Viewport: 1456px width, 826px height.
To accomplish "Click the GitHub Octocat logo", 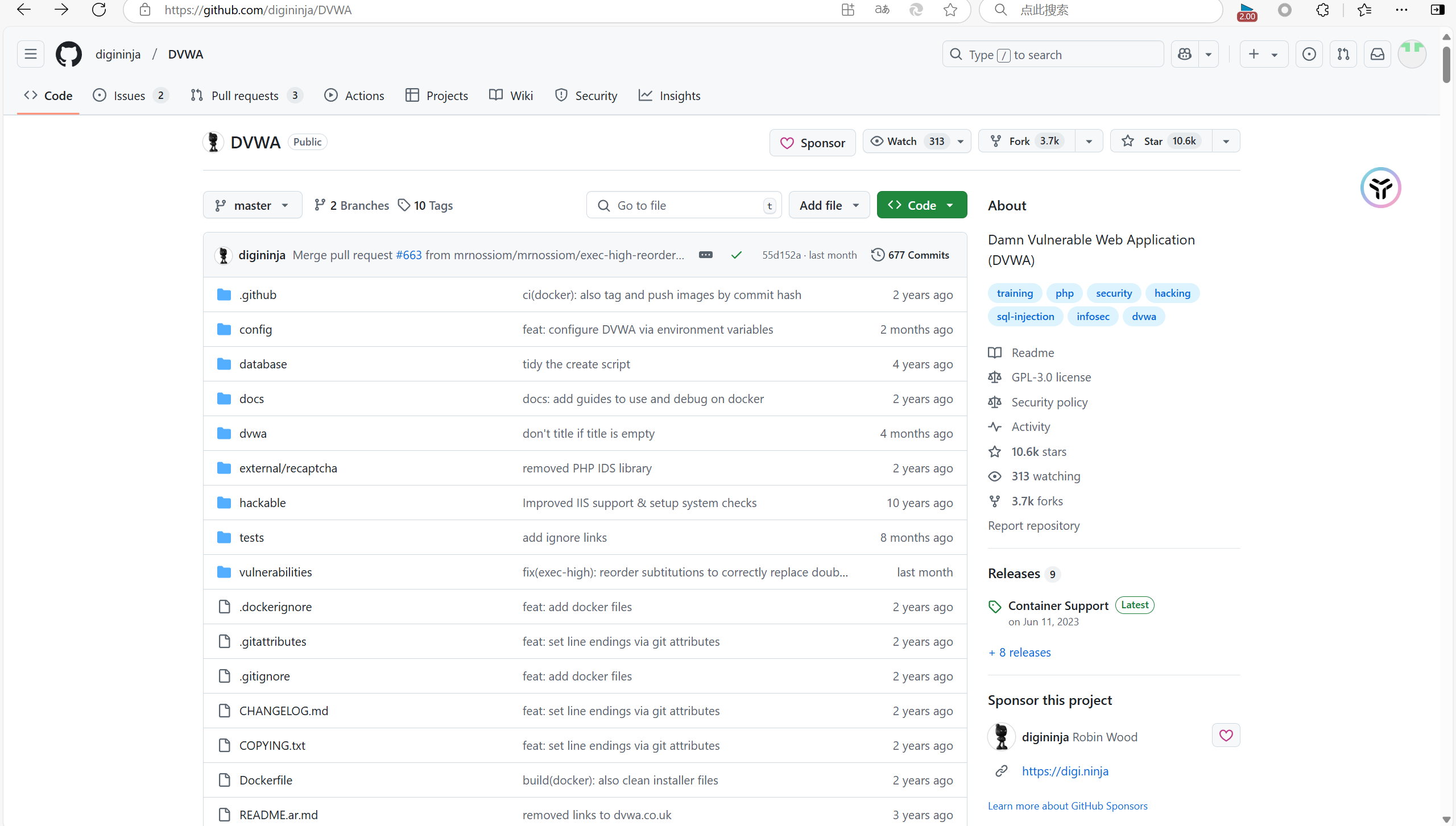I will pyautogui.click(x=68, y=54).
